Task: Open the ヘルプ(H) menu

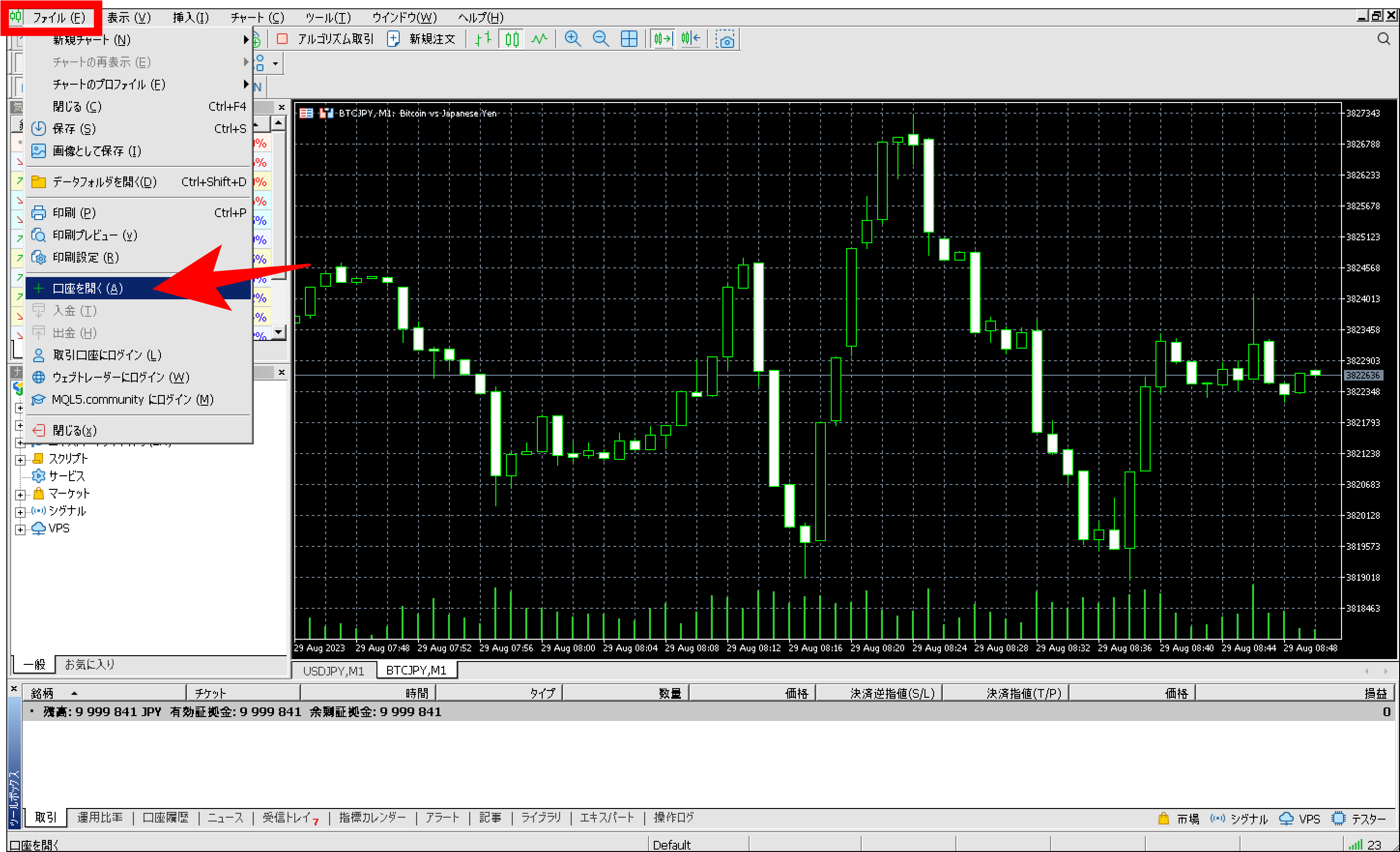Action: [481, 17]
